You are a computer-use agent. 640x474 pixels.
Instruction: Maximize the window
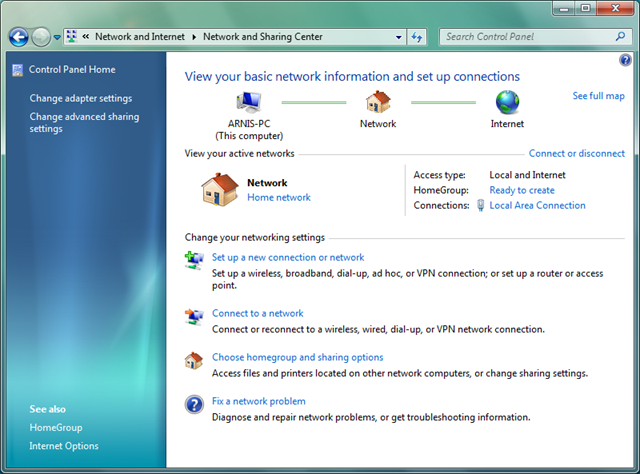click(x=586, y=8)
